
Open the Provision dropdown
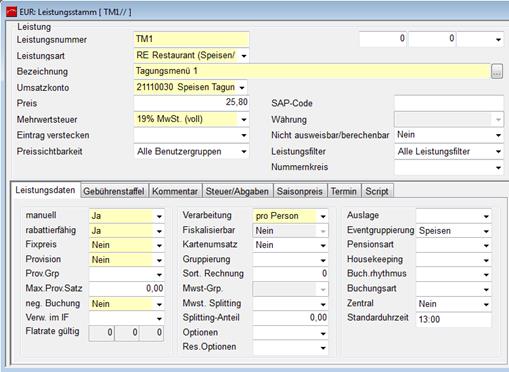click(x=159, y=260)
